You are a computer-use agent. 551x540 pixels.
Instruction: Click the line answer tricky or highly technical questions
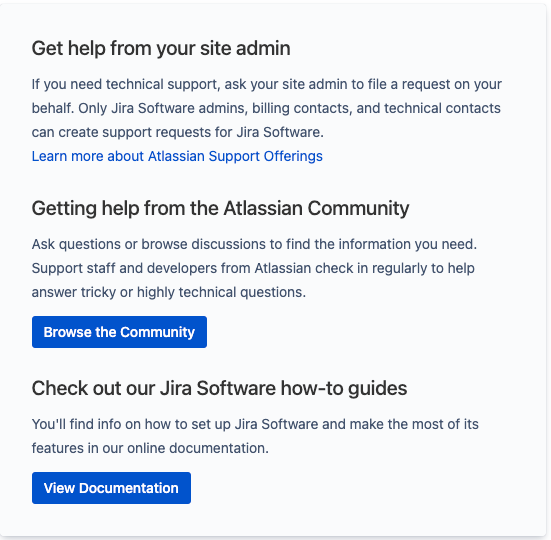point(169,292)
